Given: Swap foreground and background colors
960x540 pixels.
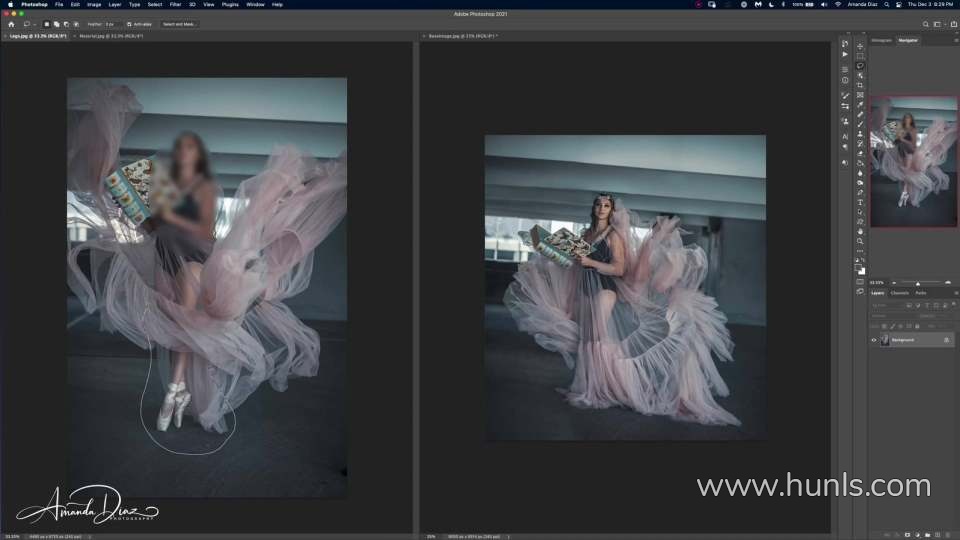Looking at the screenshot, I should point(863,260).
